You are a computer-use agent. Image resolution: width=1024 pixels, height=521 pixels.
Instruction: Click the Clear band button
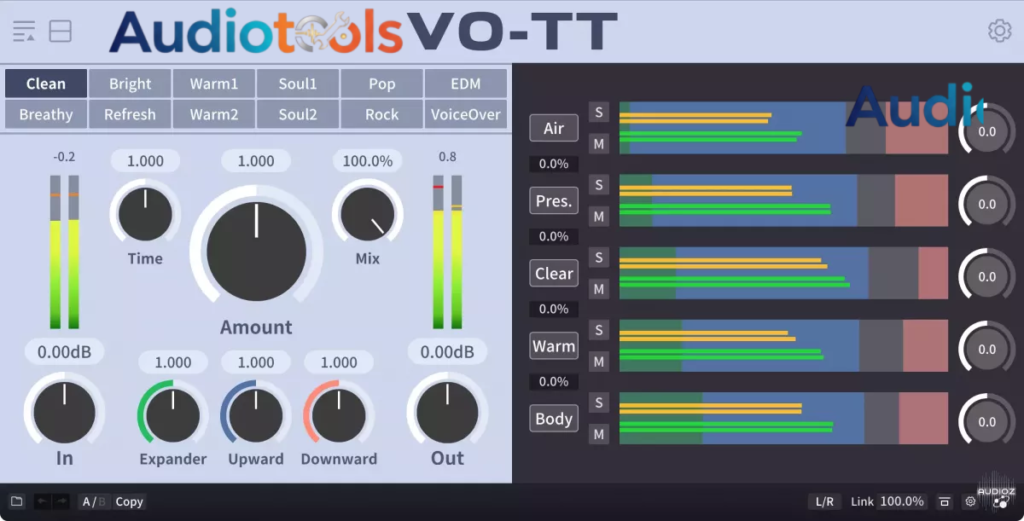[554, 273]
